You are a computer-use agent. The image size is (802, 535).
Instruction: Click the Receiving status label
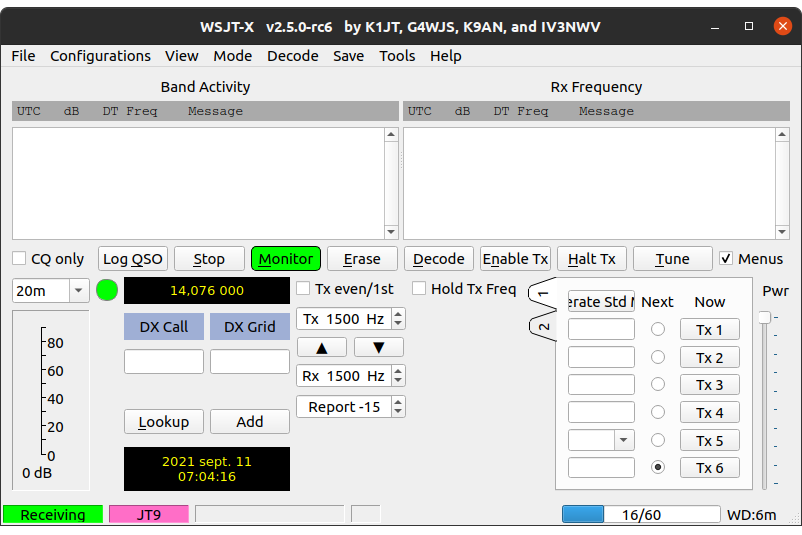point(53,514)
